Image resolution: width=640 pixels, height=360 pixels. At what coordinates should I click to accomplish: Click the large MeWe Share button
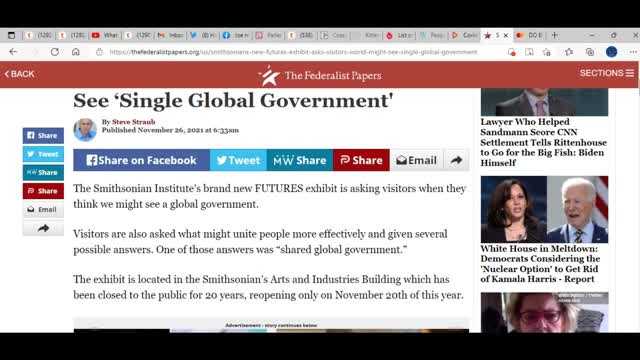coord(300,160)
